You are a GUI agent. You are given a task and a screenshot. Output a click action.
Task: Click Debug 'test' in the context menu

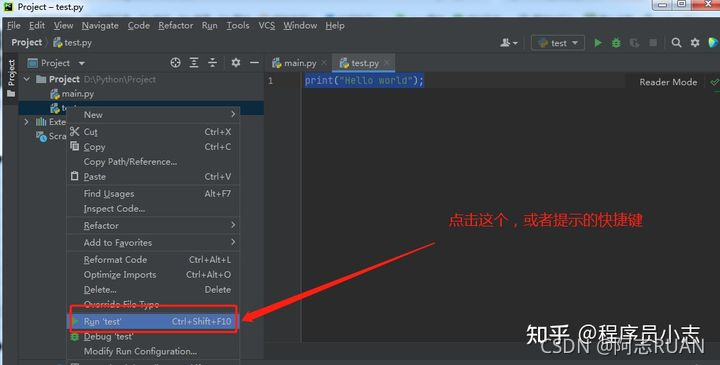[x=153, y=337]
